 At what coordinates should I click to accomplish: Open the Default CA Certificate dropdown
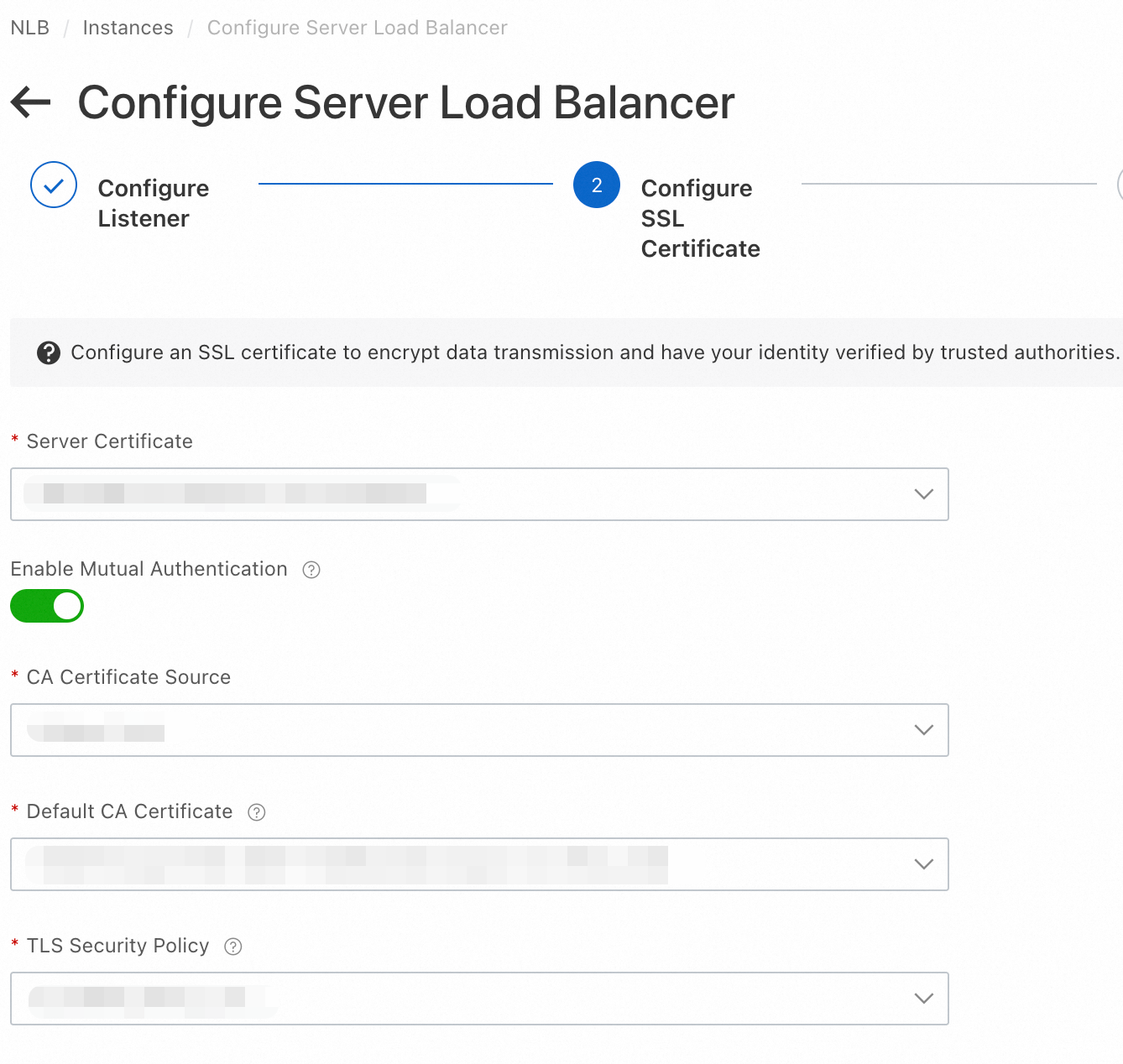pyautogui.click(x=479, y=864)
